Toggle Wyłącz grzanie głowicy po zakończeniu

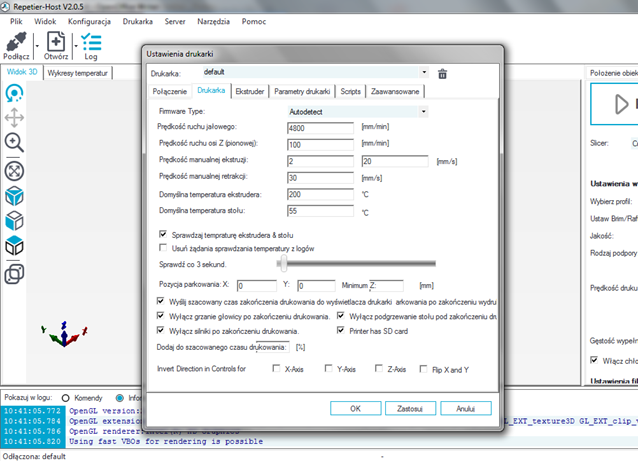tap(160, 315)
